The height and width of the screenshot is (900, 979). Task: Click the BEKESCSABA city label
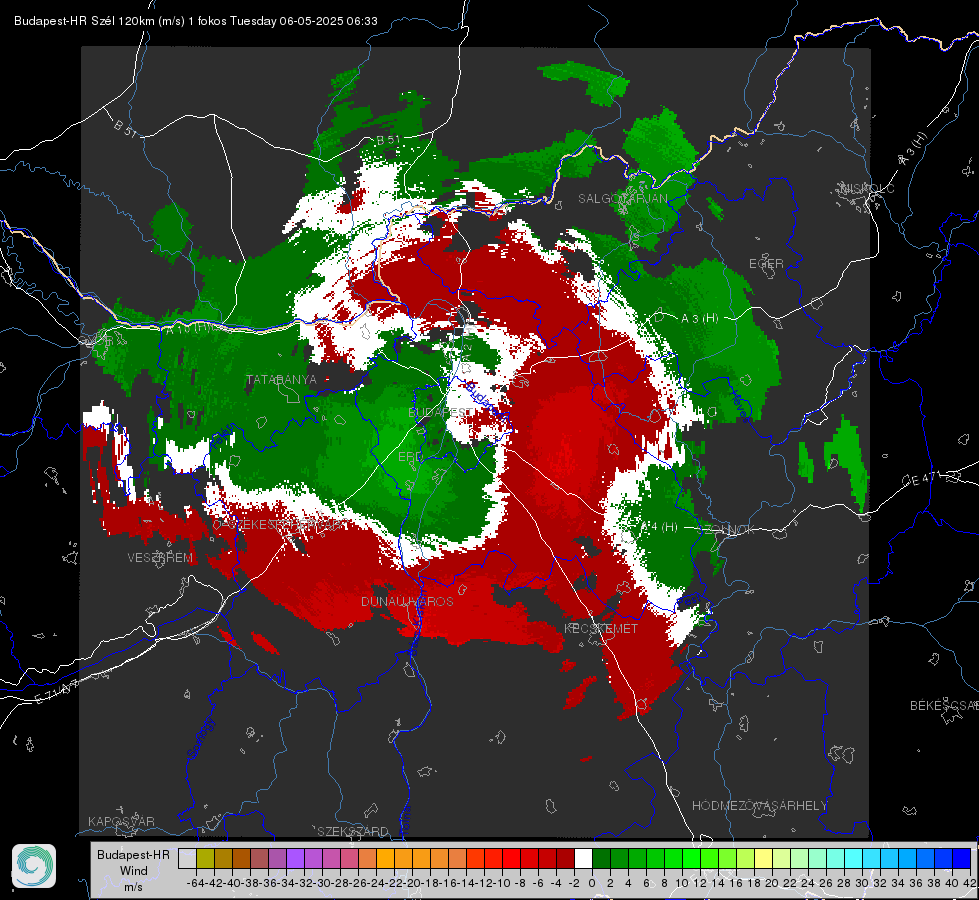pos(944,705)
